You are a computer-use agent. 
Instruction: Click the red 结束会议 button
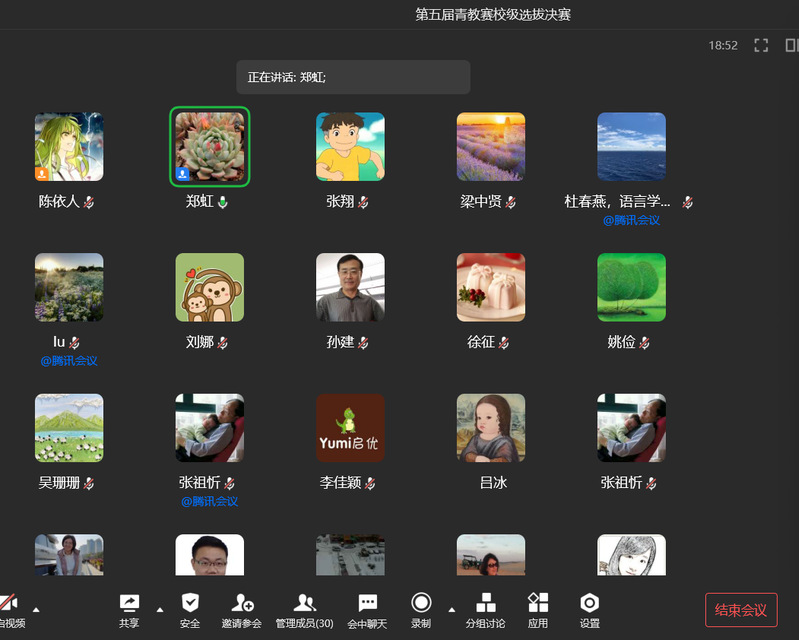741,610
